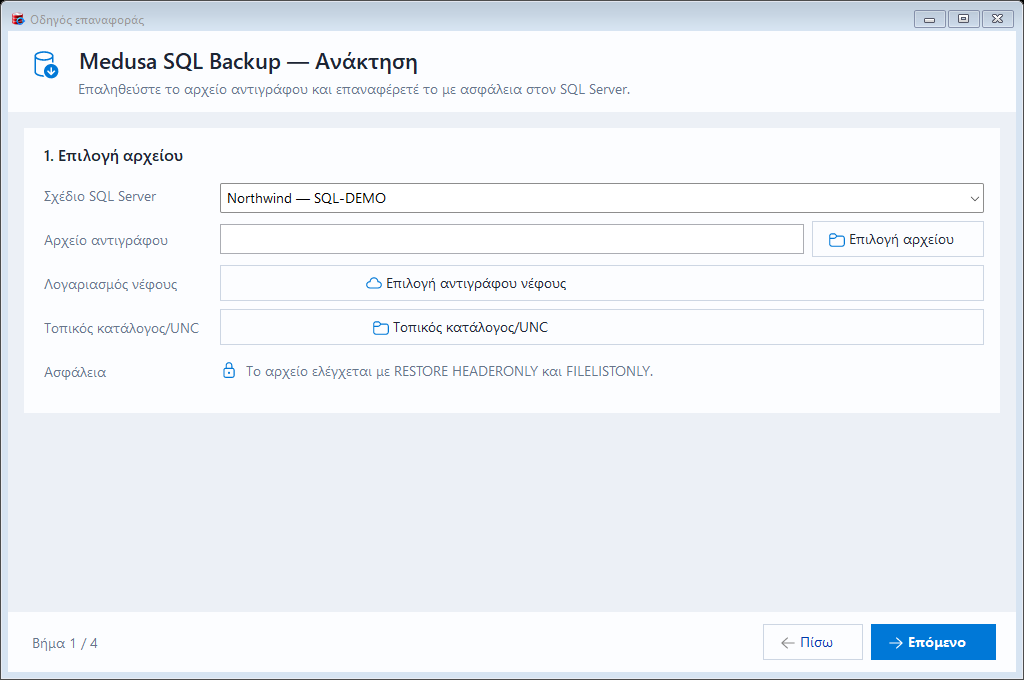Click the 'Ασφάλεια' label
This screenshot has height=680, width=1024.
[x=75, y=372]
